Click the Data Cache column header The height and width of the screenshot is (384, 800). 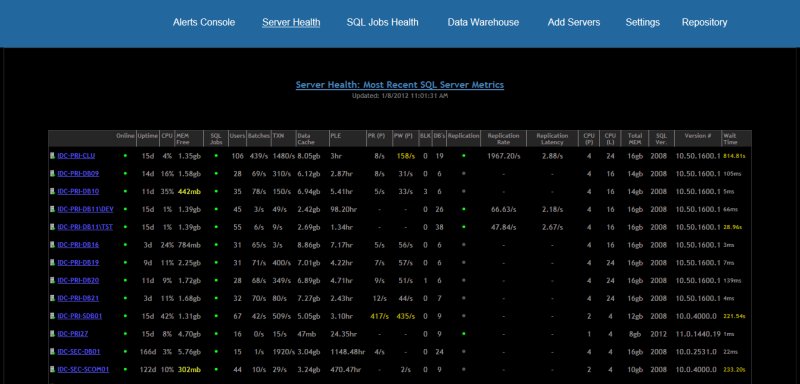click(x=313, y=139)
